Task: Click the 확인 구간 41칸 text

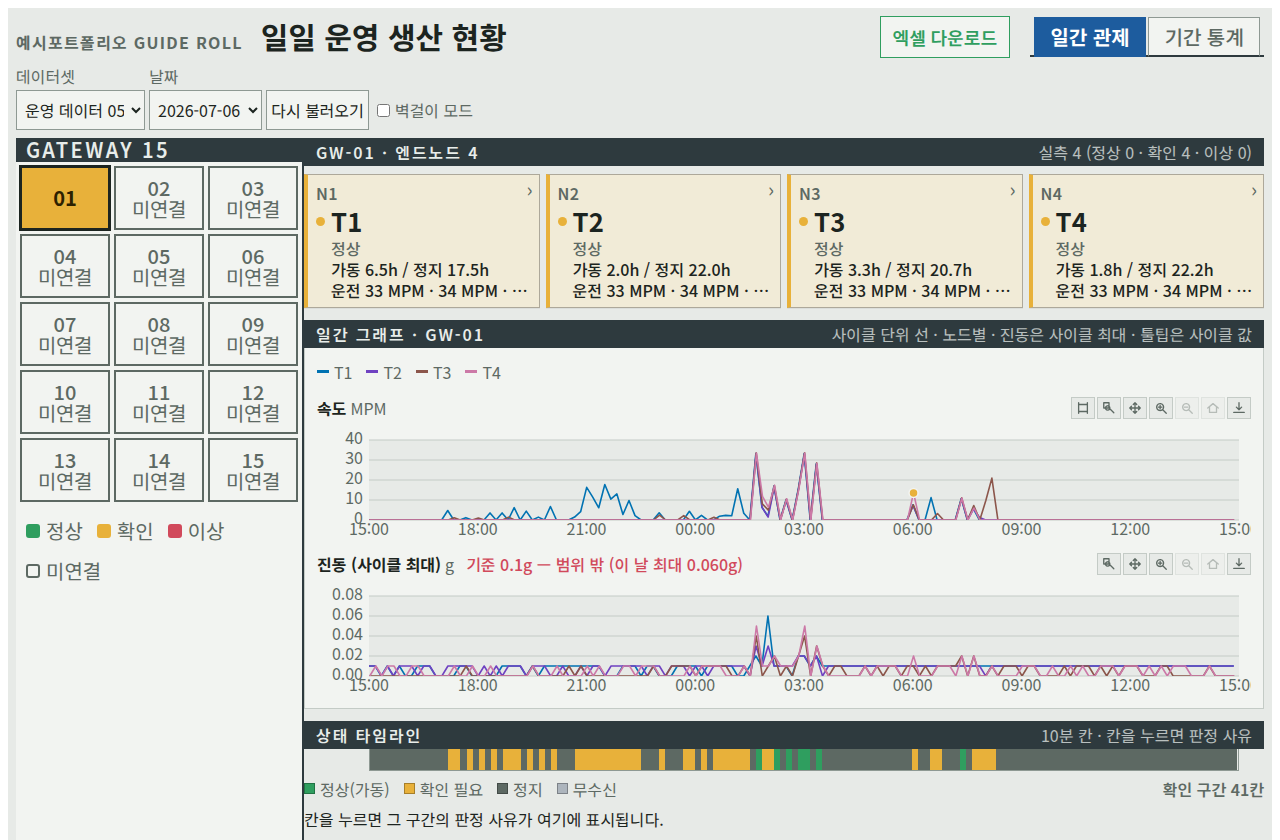Action: tap(1213, 789)
